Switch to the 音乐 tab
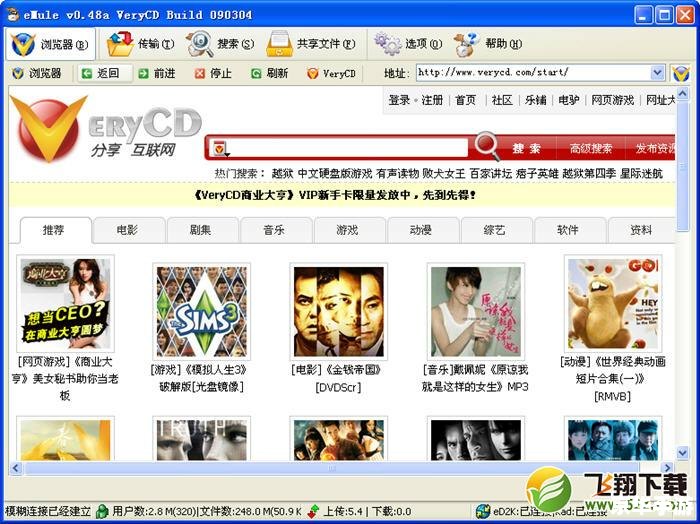Viewport: 700px width, 524px height. (x=274, y=230)
